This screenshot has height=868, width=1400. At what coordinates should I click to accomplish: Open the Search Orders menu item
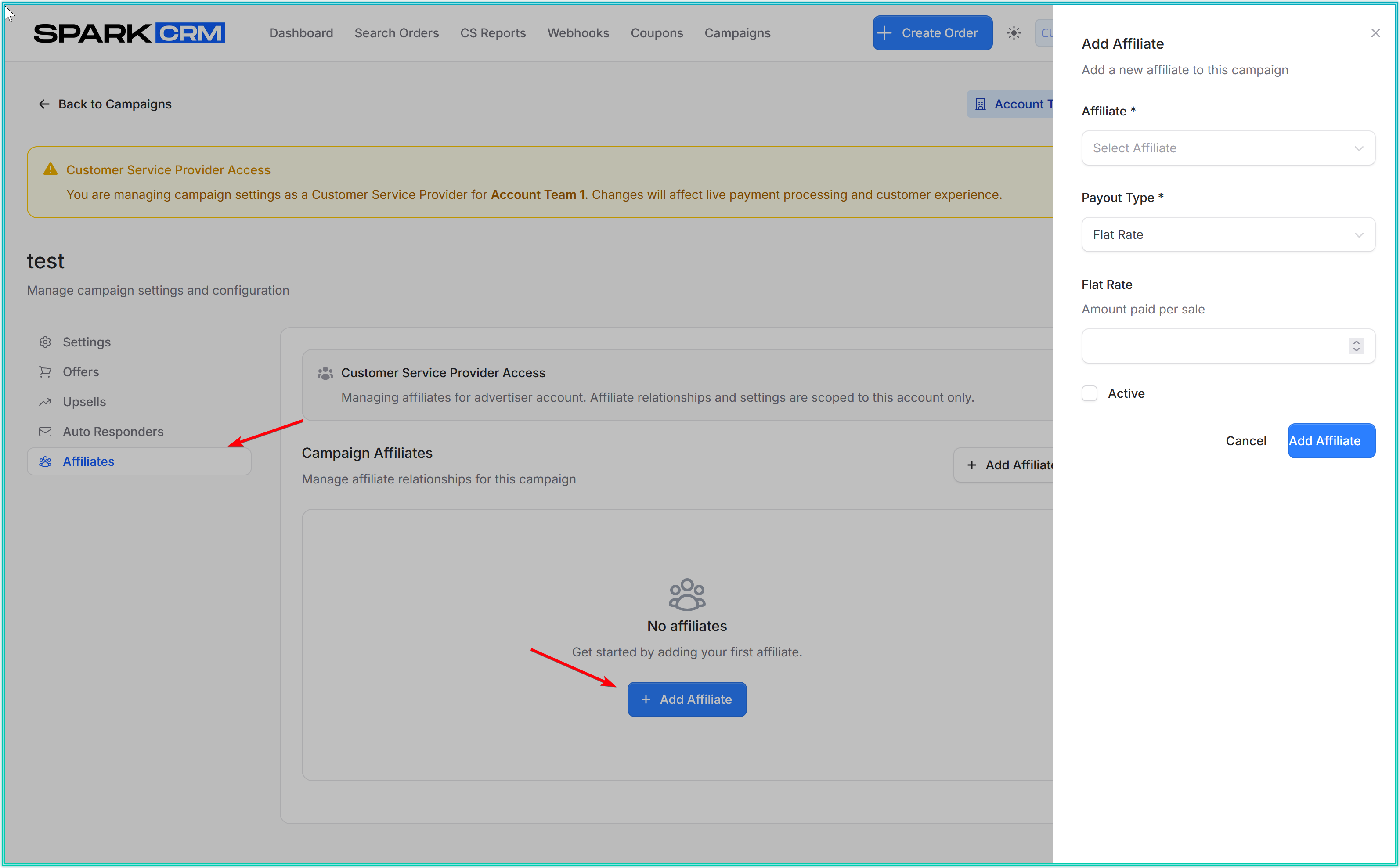[x=396, y=33]
